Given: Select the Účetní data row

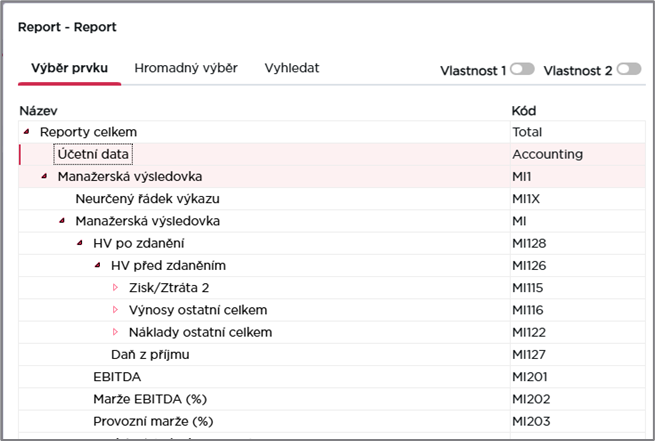Looking at the screenshot, I should pyautogui.click(x=332, y=154).
